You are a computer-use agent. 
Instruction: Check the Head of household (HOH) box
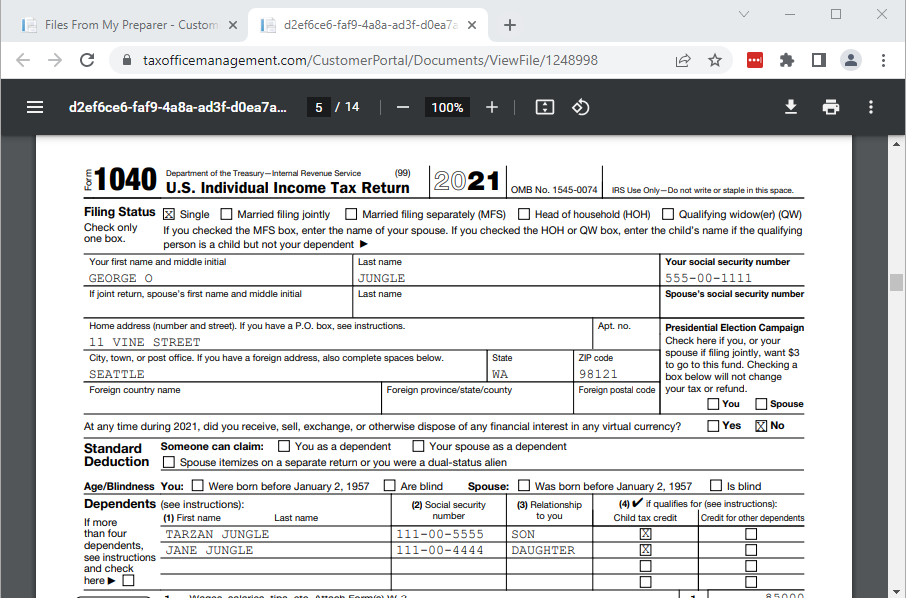[x=524, y=214]
